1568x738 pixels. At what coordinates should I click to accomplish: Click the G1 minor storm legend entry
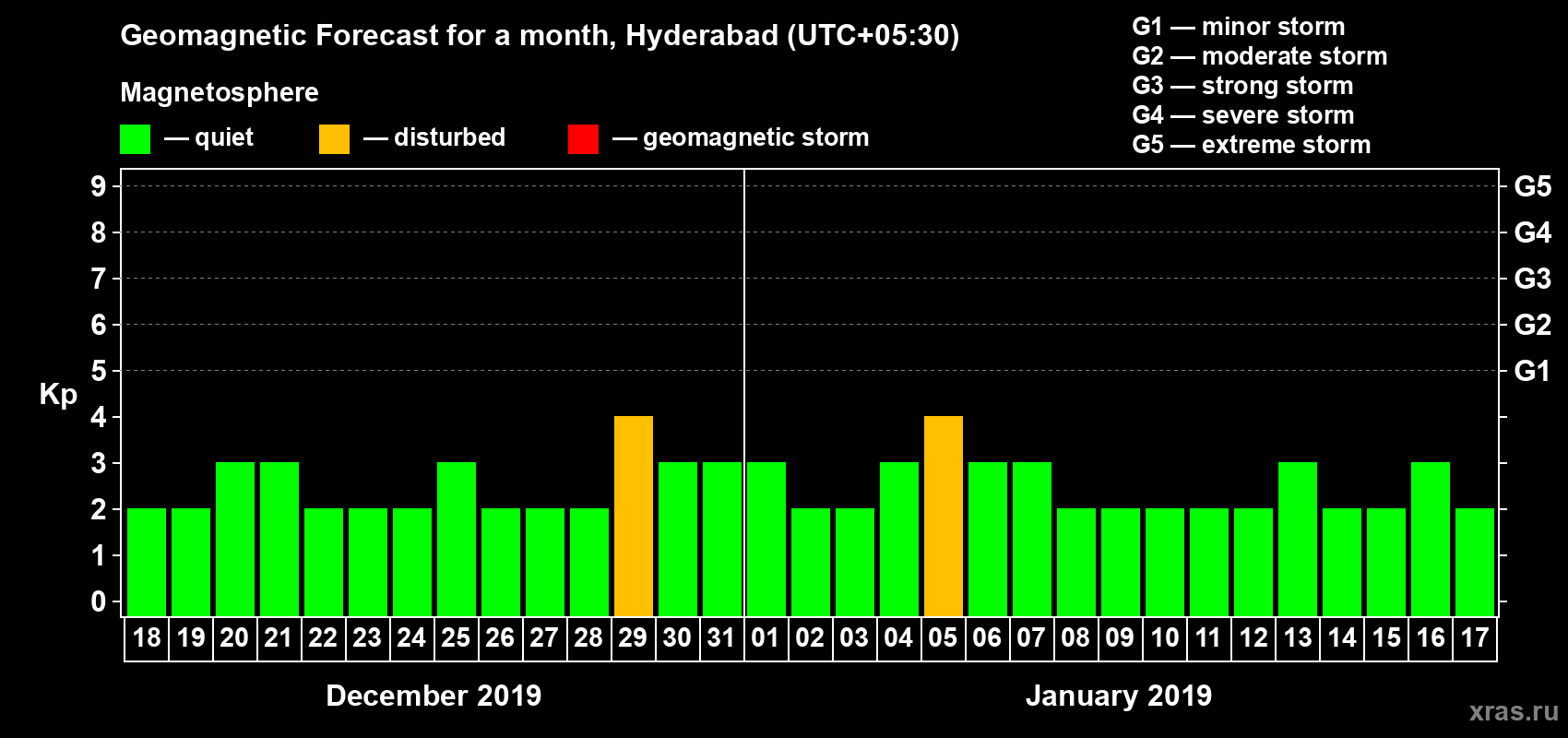point(1239,27)
